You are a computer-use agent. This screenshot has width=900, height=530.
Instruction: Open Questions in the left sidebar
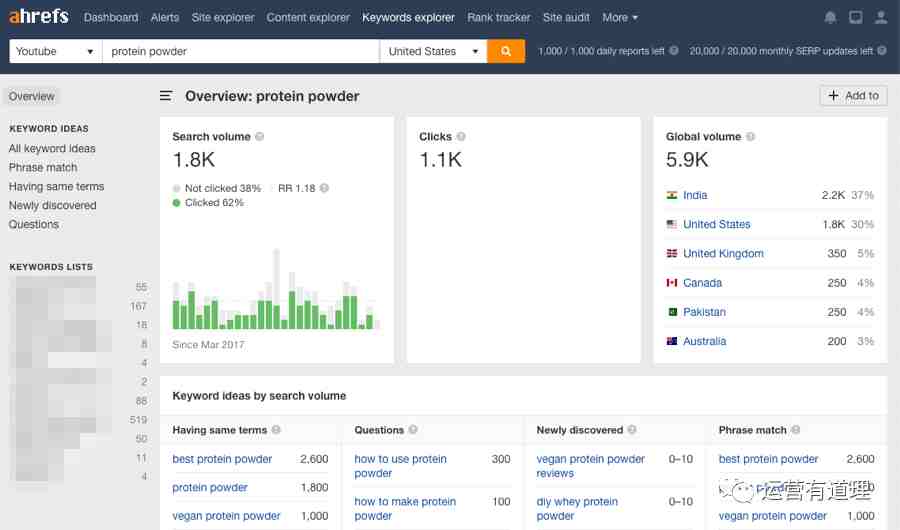pos(34,225)
